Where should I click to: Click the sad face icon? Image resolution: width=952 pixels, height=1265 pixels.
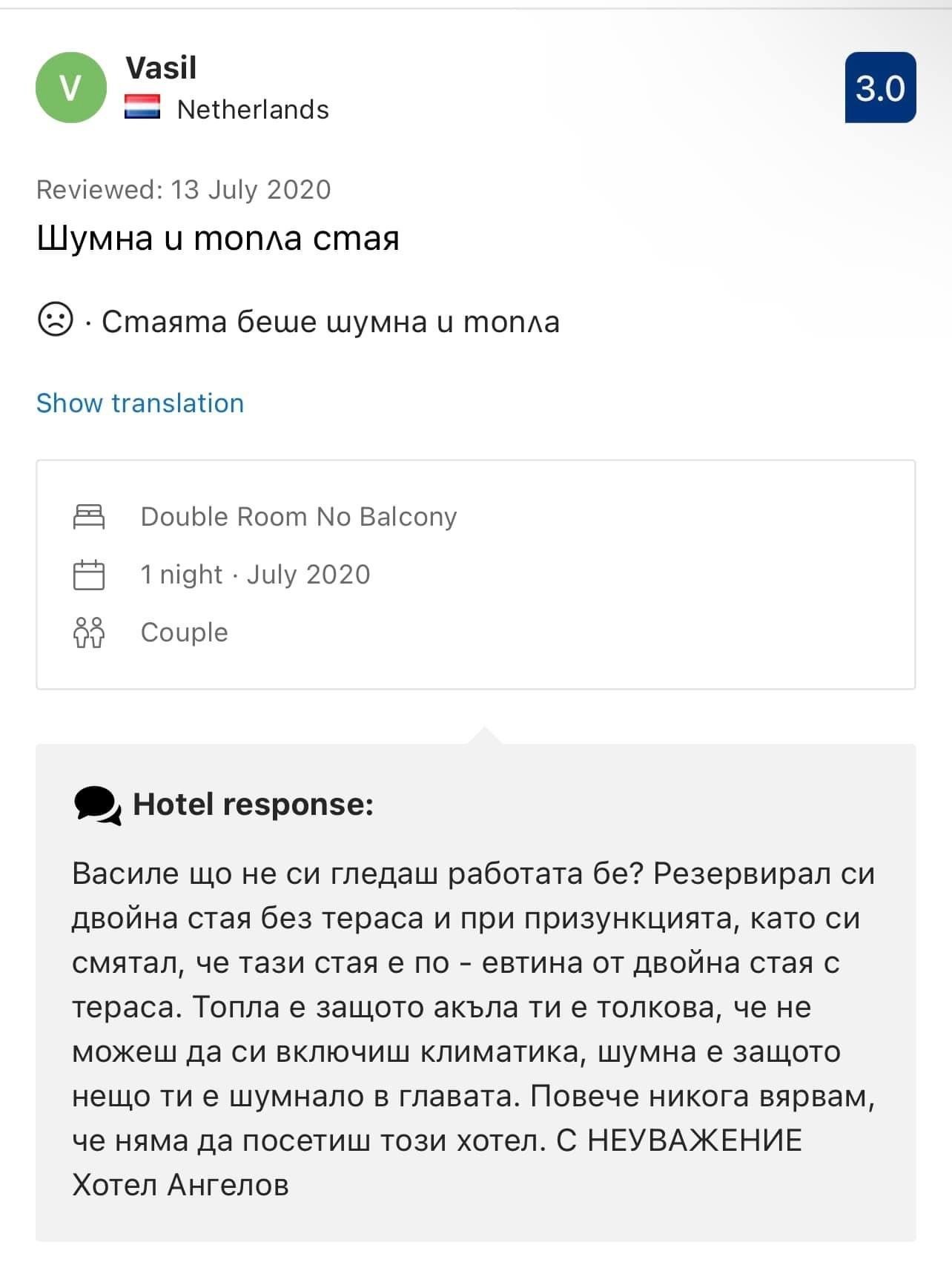point(55,320)
